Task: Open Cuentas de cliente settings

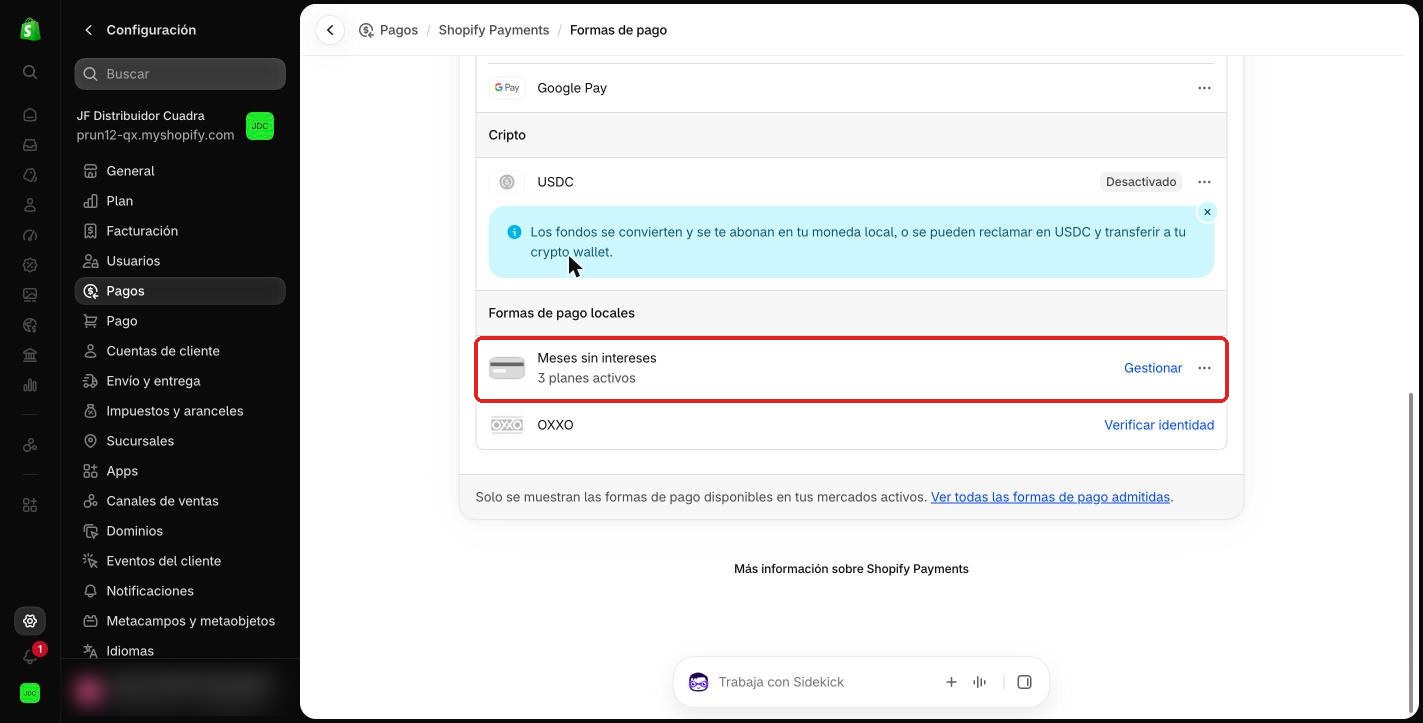Action: (x=180, y=351)
